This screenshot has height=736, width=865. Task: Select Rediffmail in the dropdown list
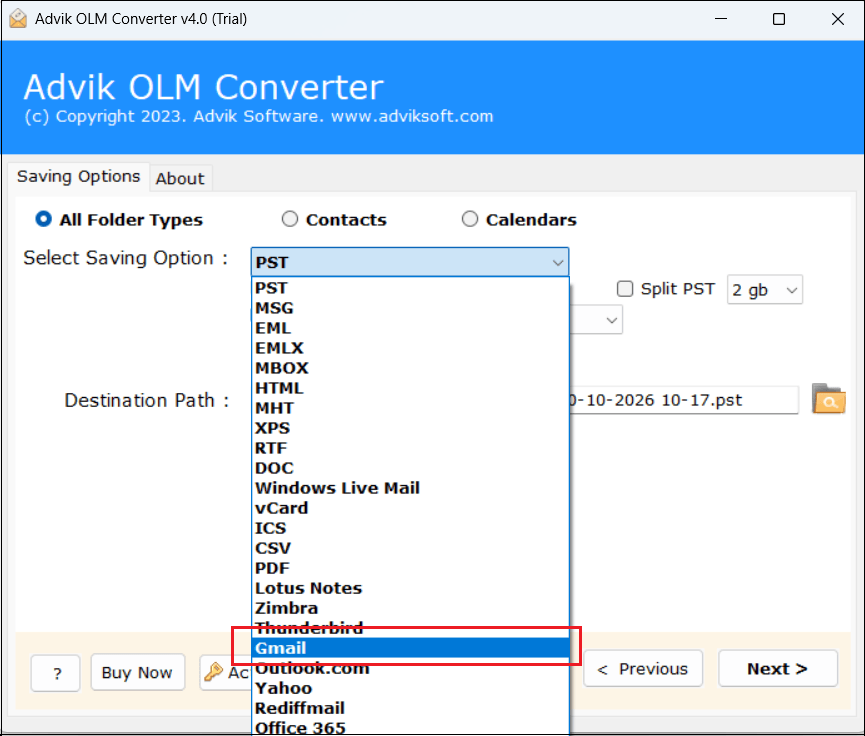coord(410,708)
